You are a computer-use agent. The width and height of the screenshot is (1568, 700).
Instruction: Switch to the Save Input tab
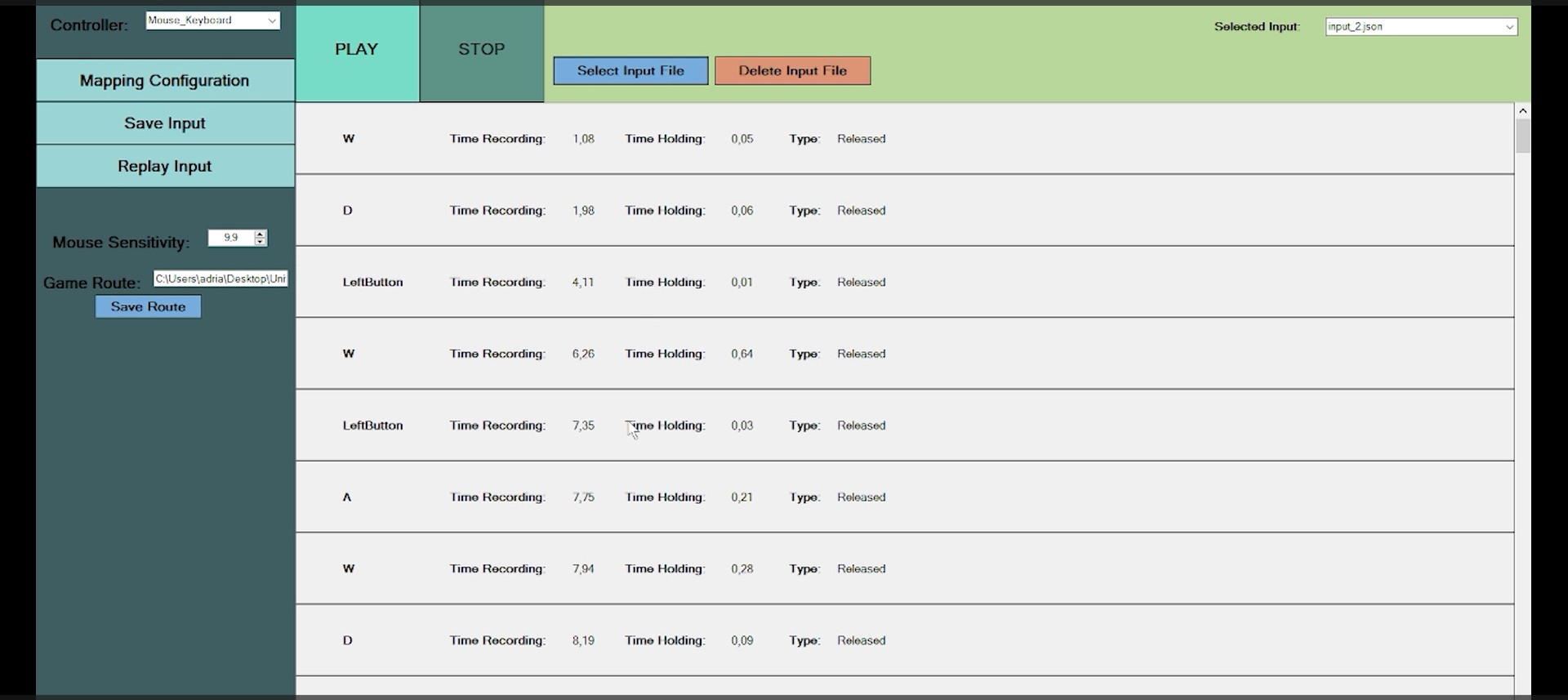tap(165, 123)
